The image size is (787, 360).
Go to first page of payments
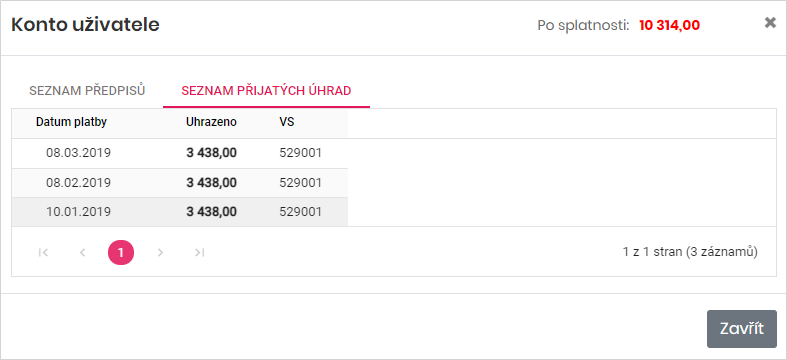pos(43,253)
